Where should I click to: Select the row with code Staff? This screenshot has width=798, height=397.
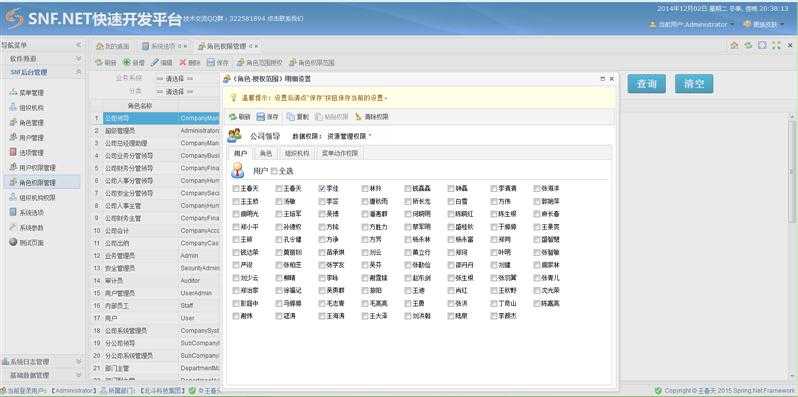click(x=155, y=305)
